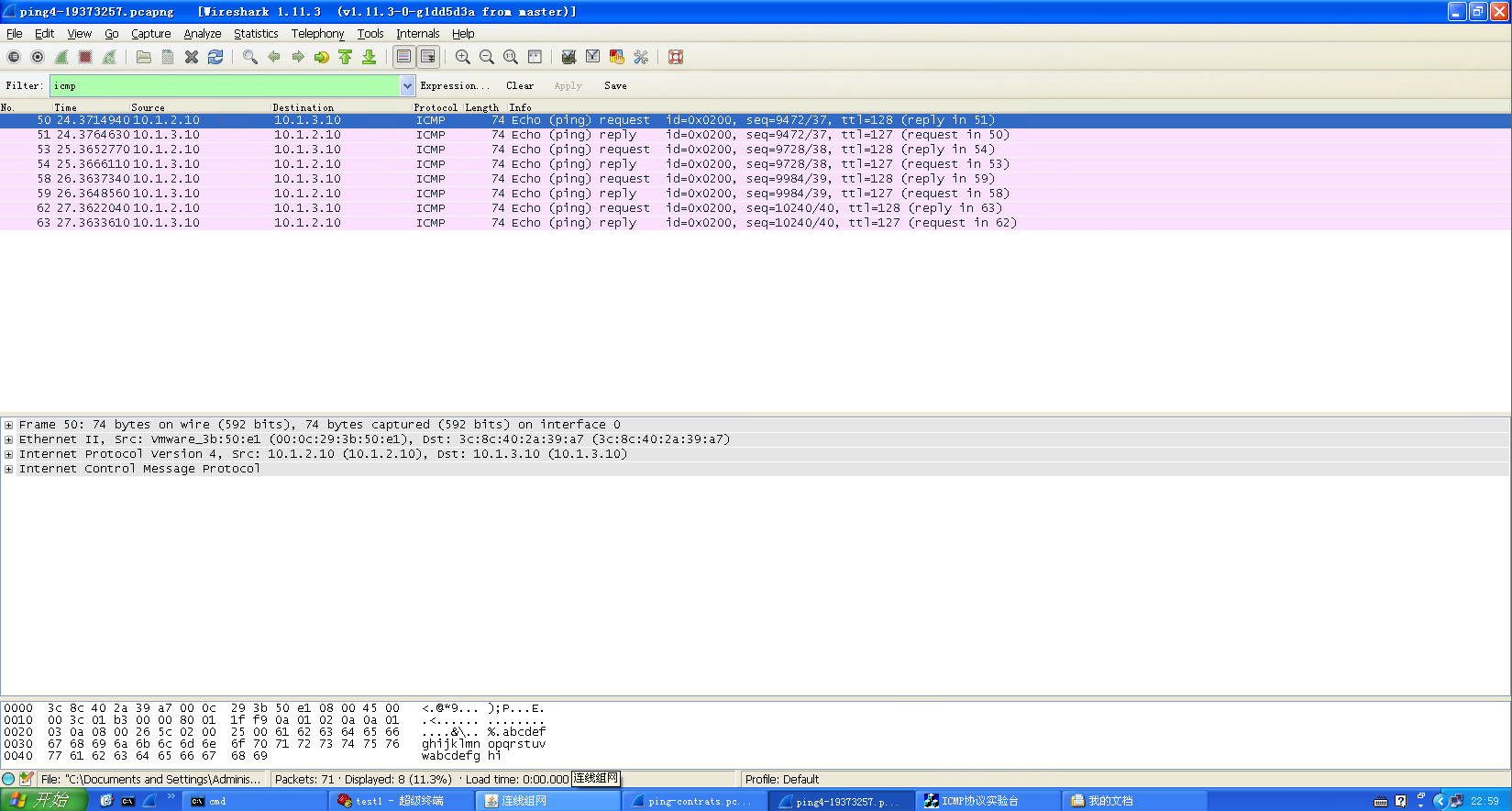Zoom in packet text
The width and height of the screenshot is (1512, 811).
coord(463,57)
